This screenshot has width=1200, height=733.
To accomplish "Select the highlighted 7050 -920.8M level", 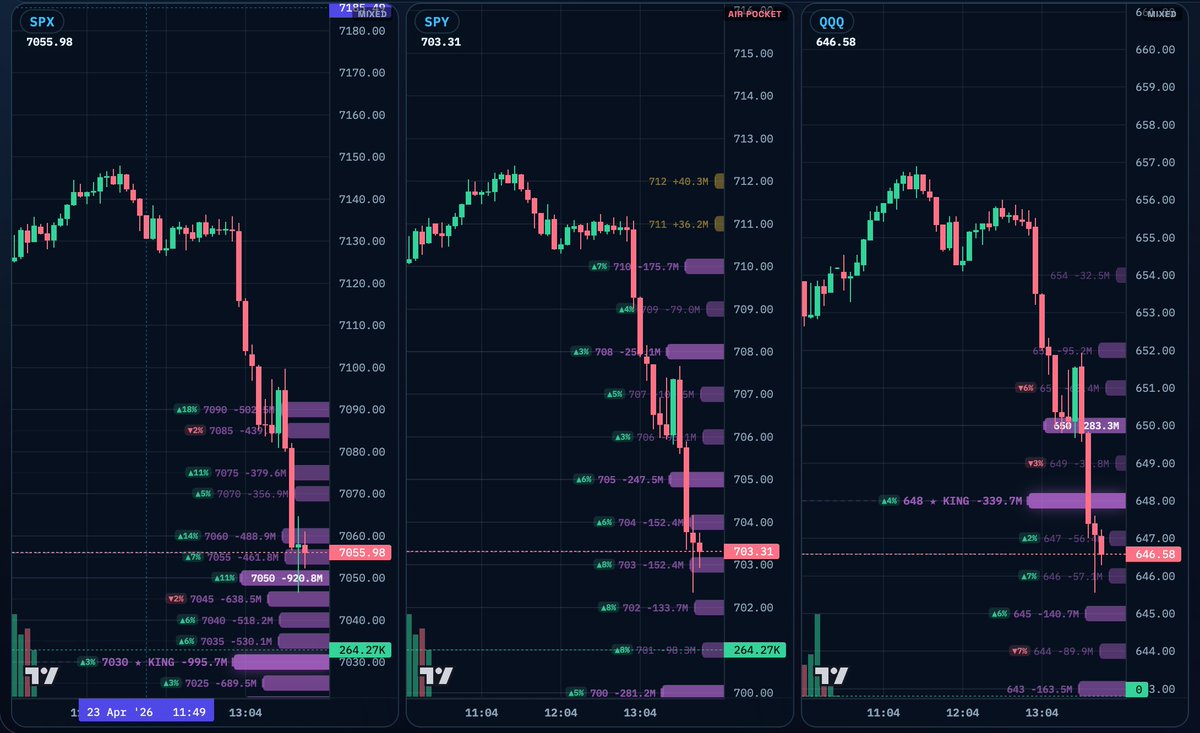I will [287, 578].
